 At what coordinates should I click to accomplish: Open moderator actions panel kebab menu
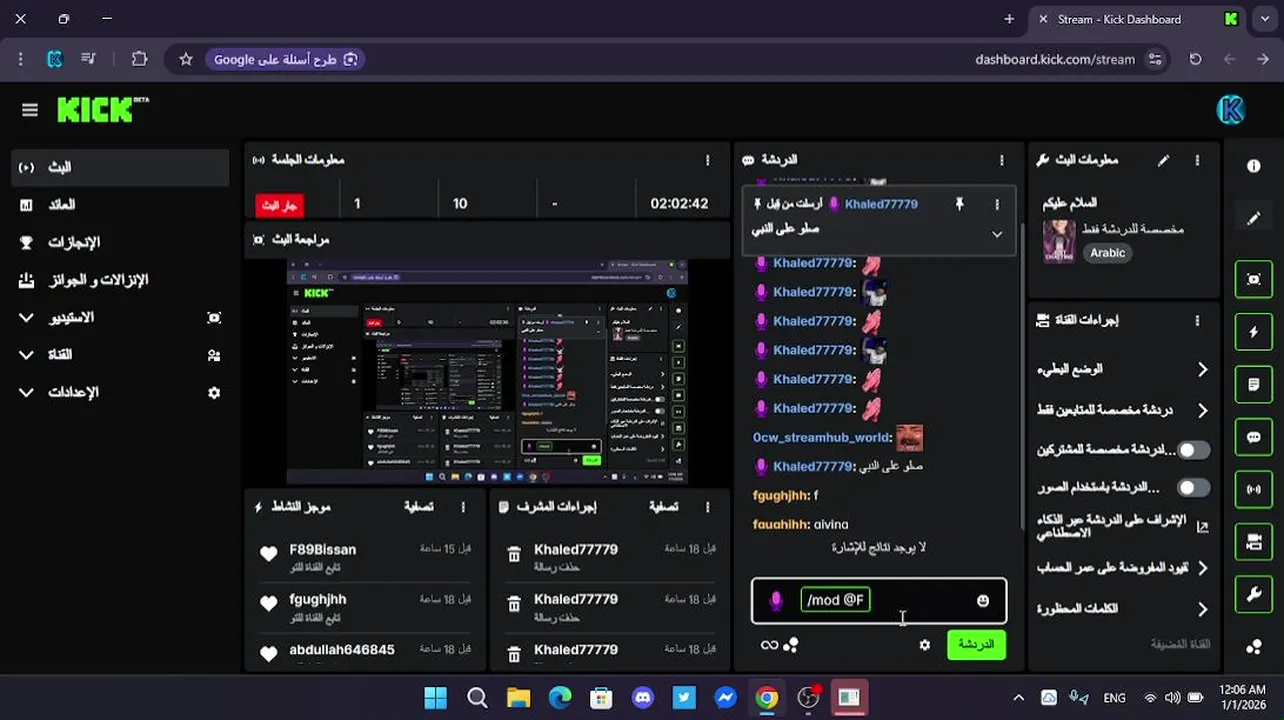pos(707,507)
